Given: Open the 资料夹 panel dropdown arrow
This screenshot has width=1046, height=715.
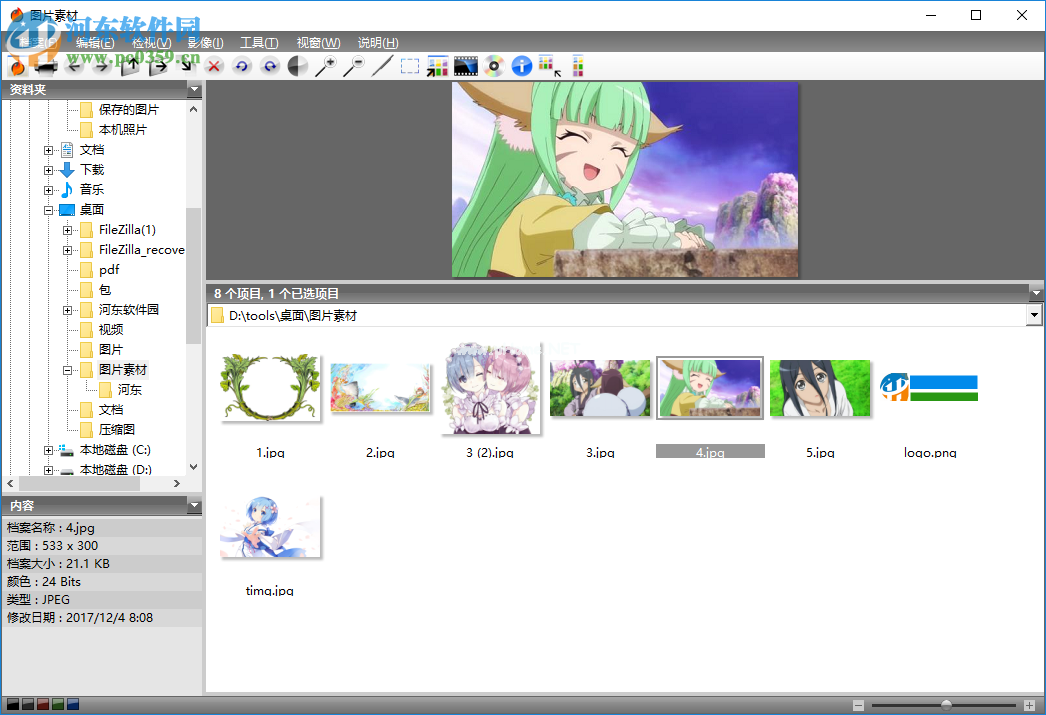Looking at the screenshot, I should pyautogui.click(x=194, y=90).
